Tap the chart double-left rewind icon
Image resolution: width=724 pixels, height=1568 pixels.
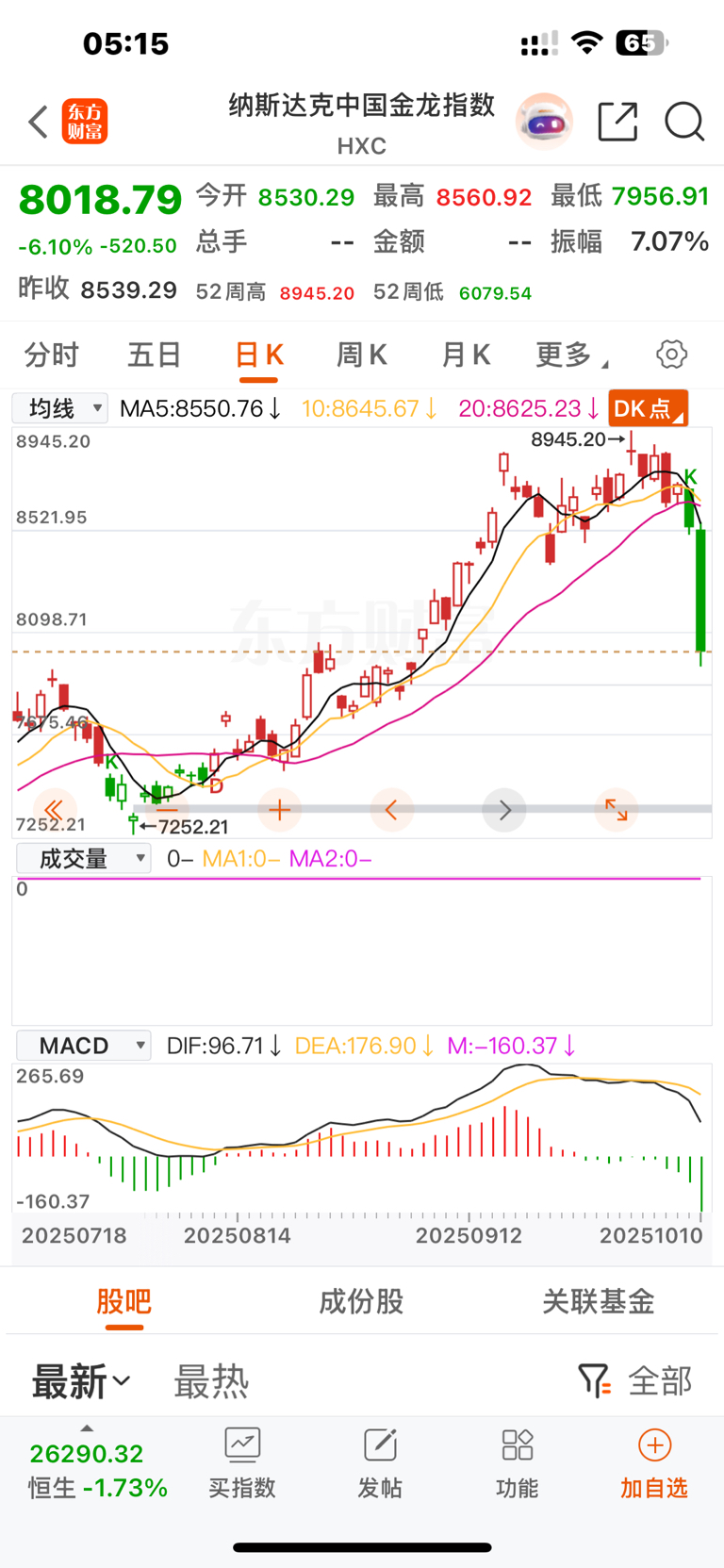[54, 810]
